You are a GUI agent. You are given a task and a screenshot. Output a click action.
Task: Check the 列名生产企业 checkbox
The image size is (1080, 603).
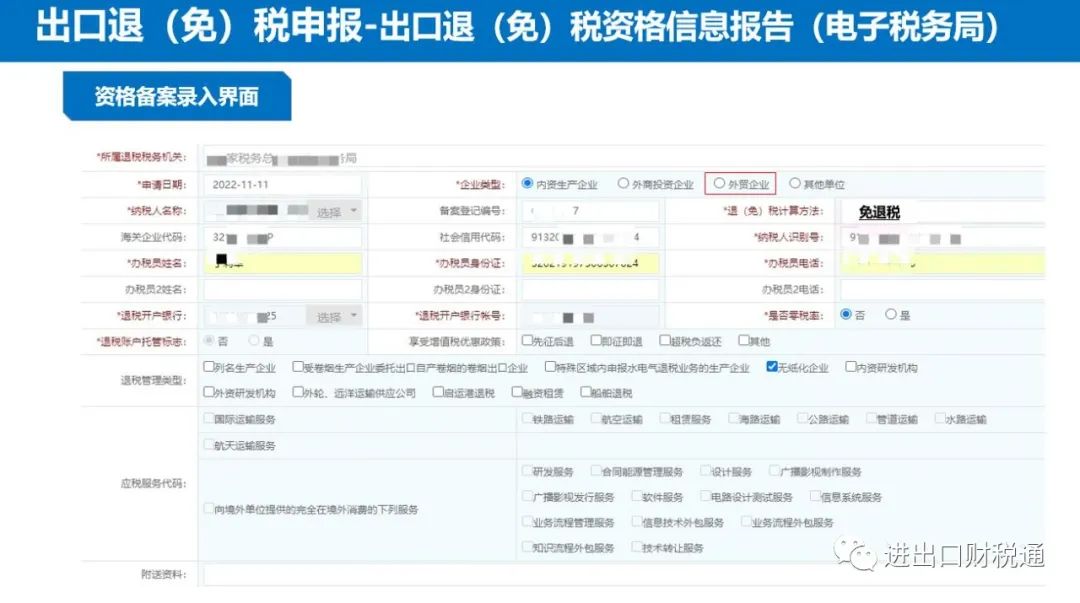tap(209, 367)
